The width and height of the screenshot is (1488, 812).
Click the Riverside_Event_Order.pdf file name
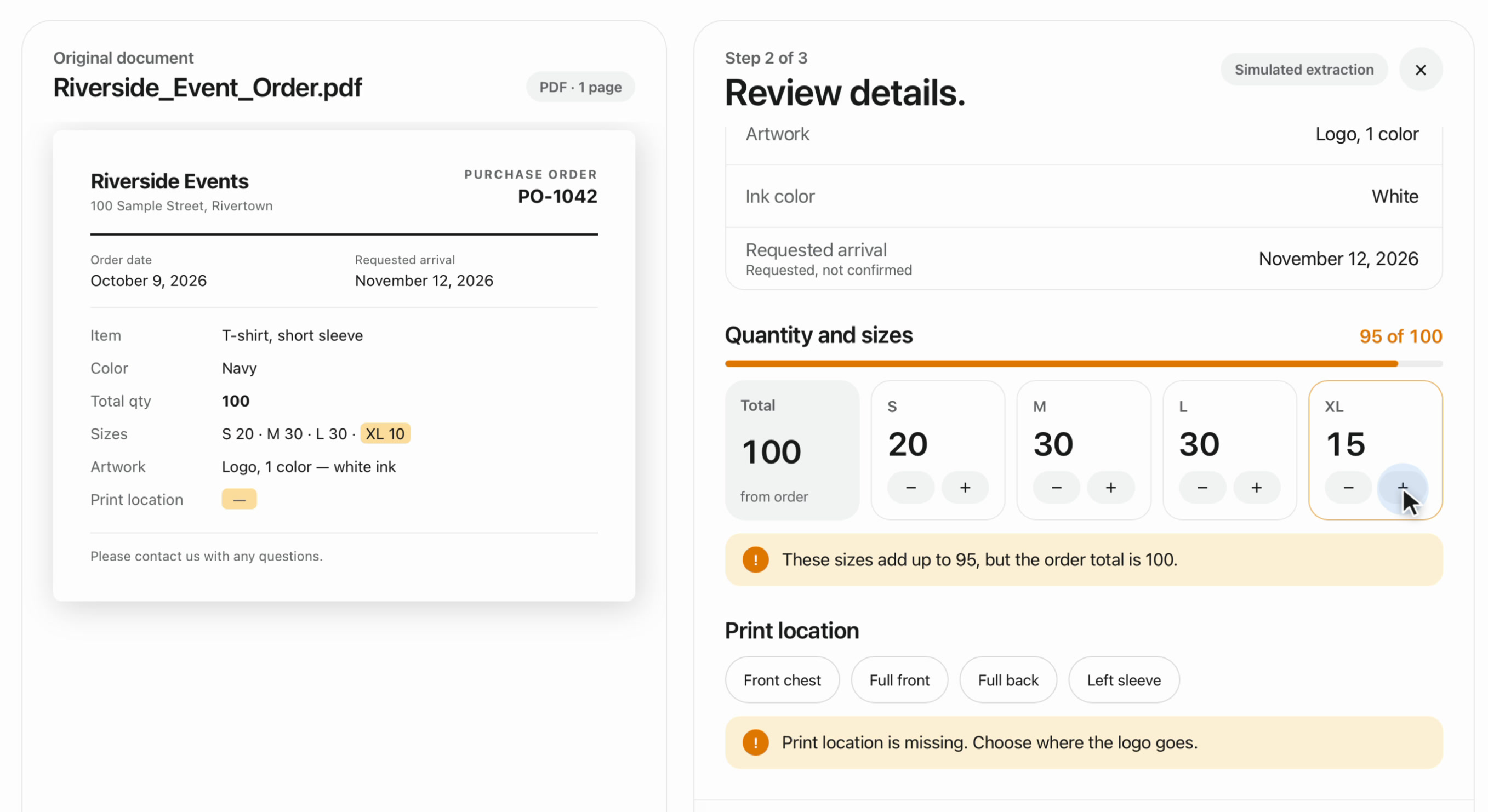tap(207, 88)
